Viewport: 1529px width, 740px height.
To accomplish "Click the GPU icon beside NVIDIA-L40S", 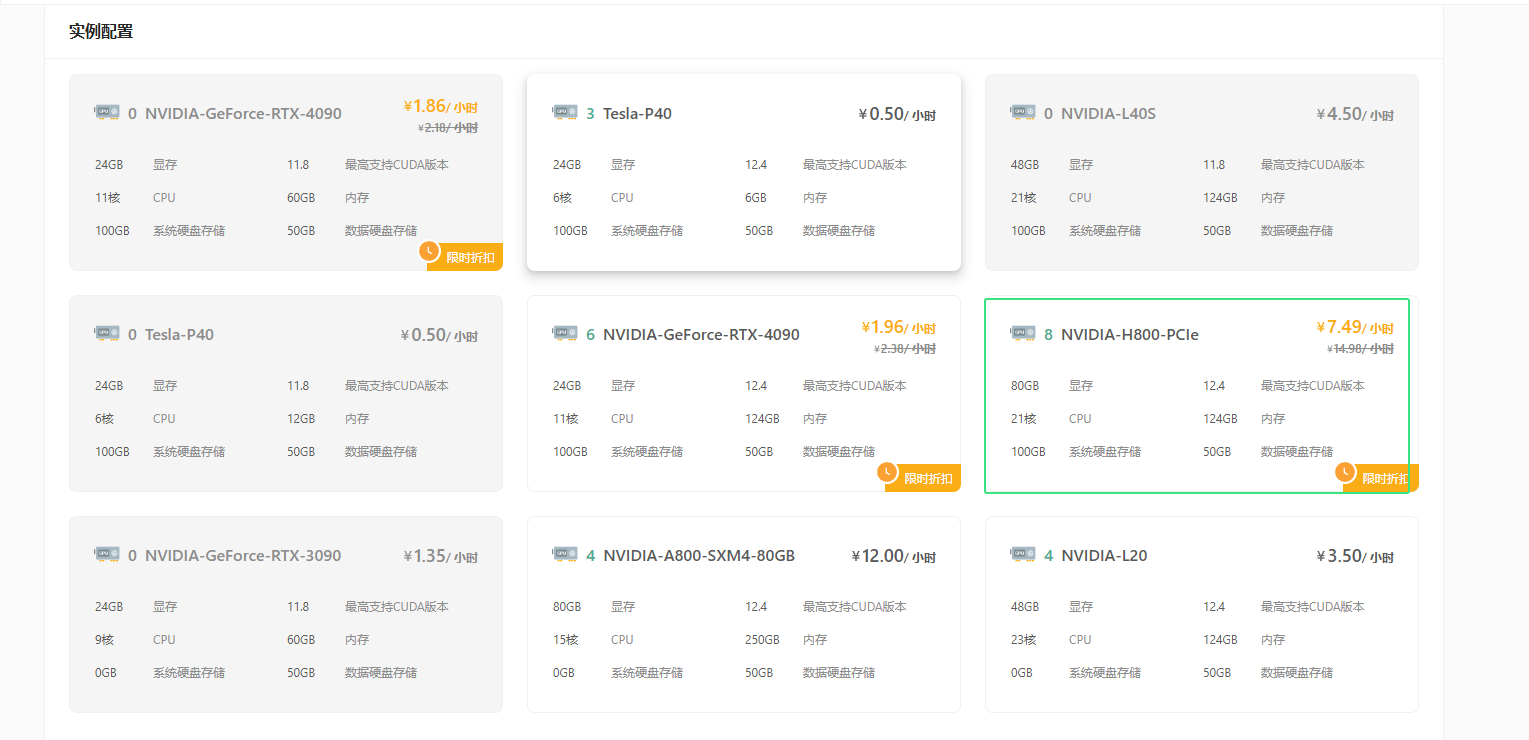I will [1023, 112].
